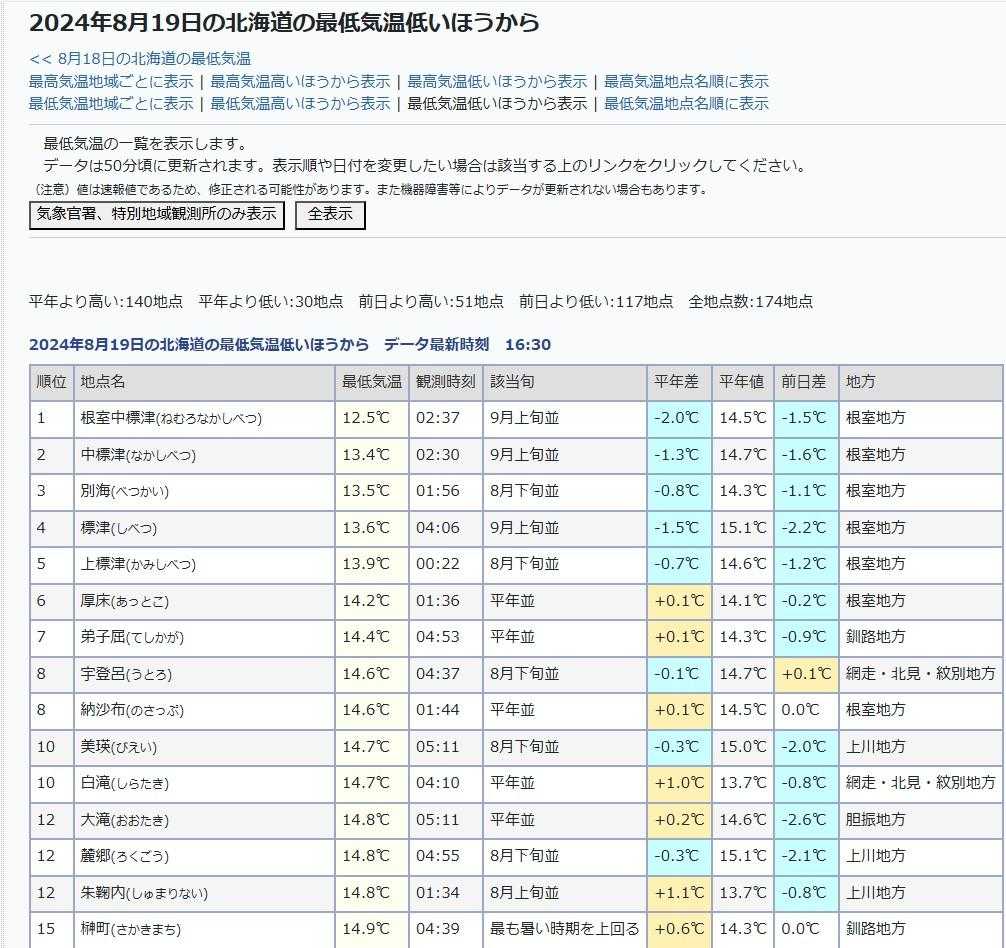Image resolution: width=1006 pixels, height=948 pixels.
Task: Click 最低気温地点名順に表示 link
Action: click(x=686, y=103)
